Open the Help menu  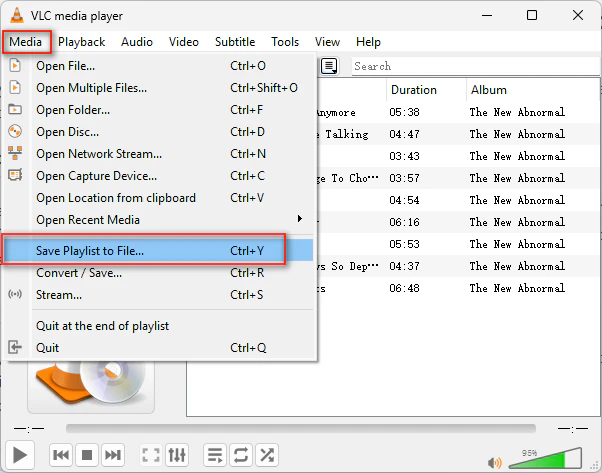pyautogui.click(x=368, y=41)
